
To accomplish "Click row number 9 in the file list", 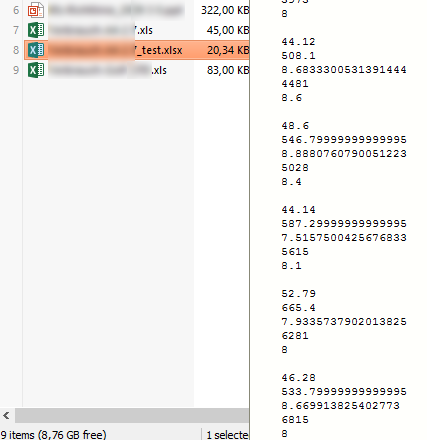I will point(16,70).
